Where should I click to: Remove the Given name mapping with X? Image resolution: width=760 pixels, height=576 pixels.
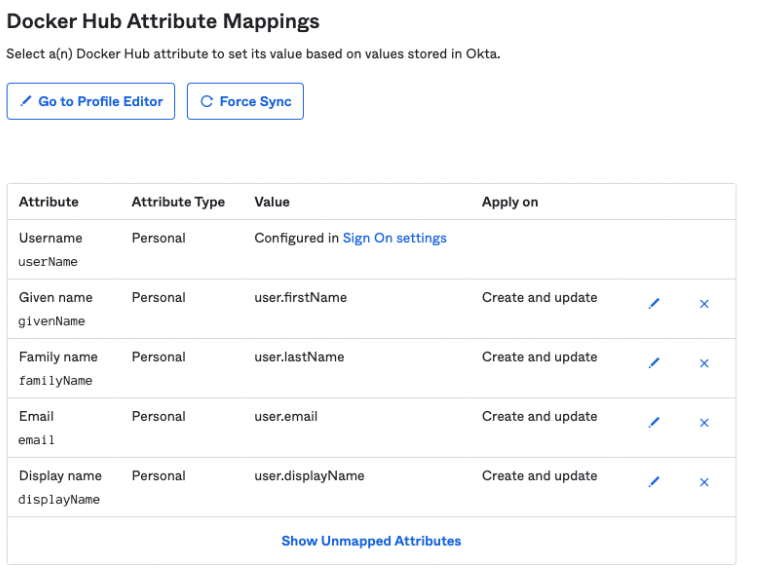pos(704,304)
